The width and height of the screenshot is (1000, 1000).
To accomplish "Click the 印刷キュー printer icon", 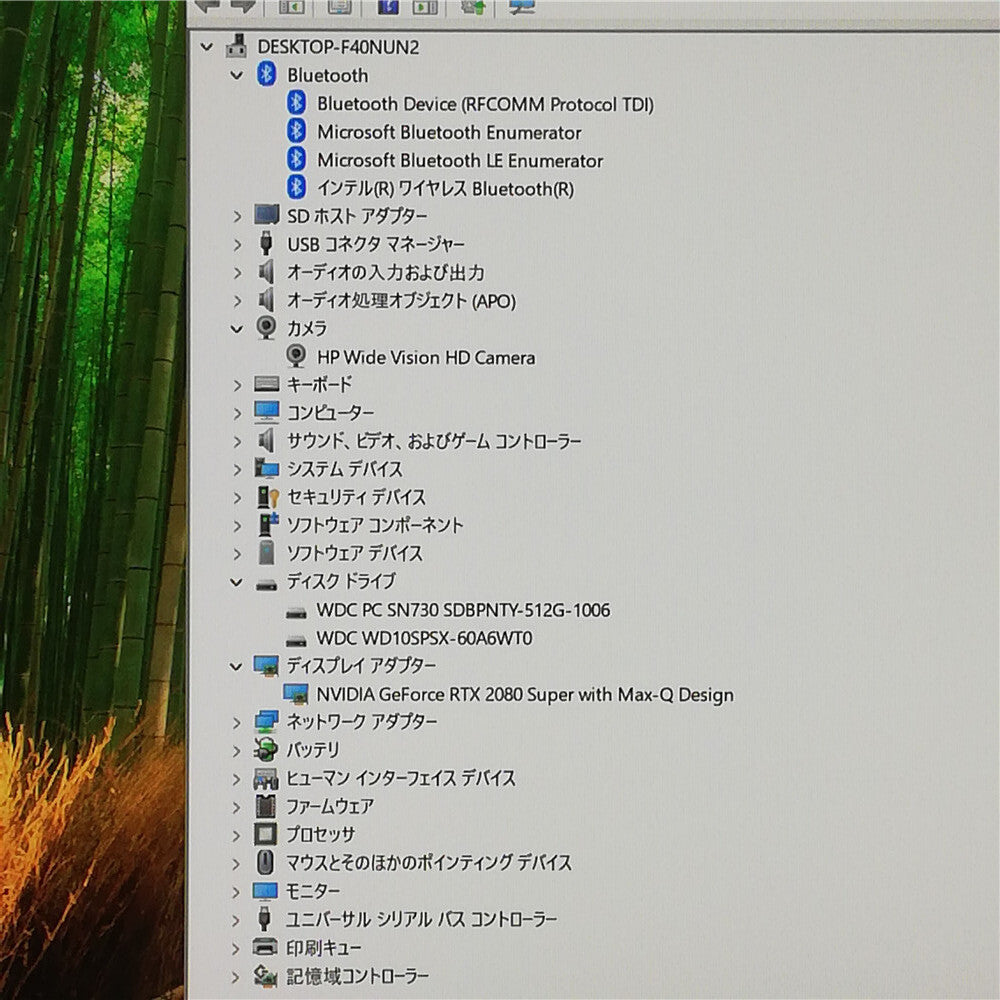I will 265,946.
